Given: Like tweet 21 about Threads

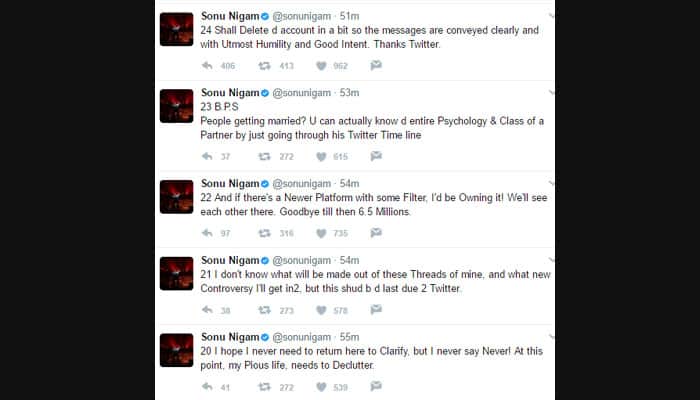Looking at the screenshot, I should point(322,310).
